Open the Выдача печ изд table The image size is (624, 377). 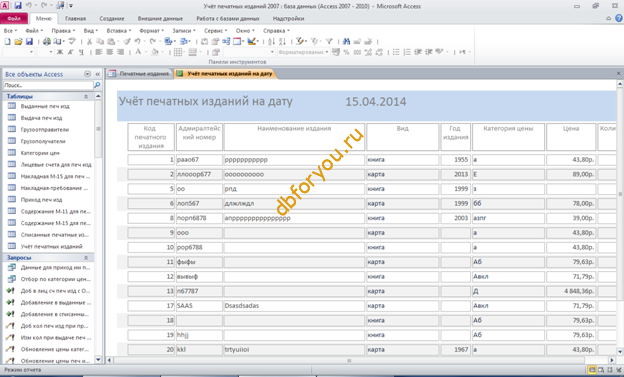pyautogui.click(x=41, y=118)
